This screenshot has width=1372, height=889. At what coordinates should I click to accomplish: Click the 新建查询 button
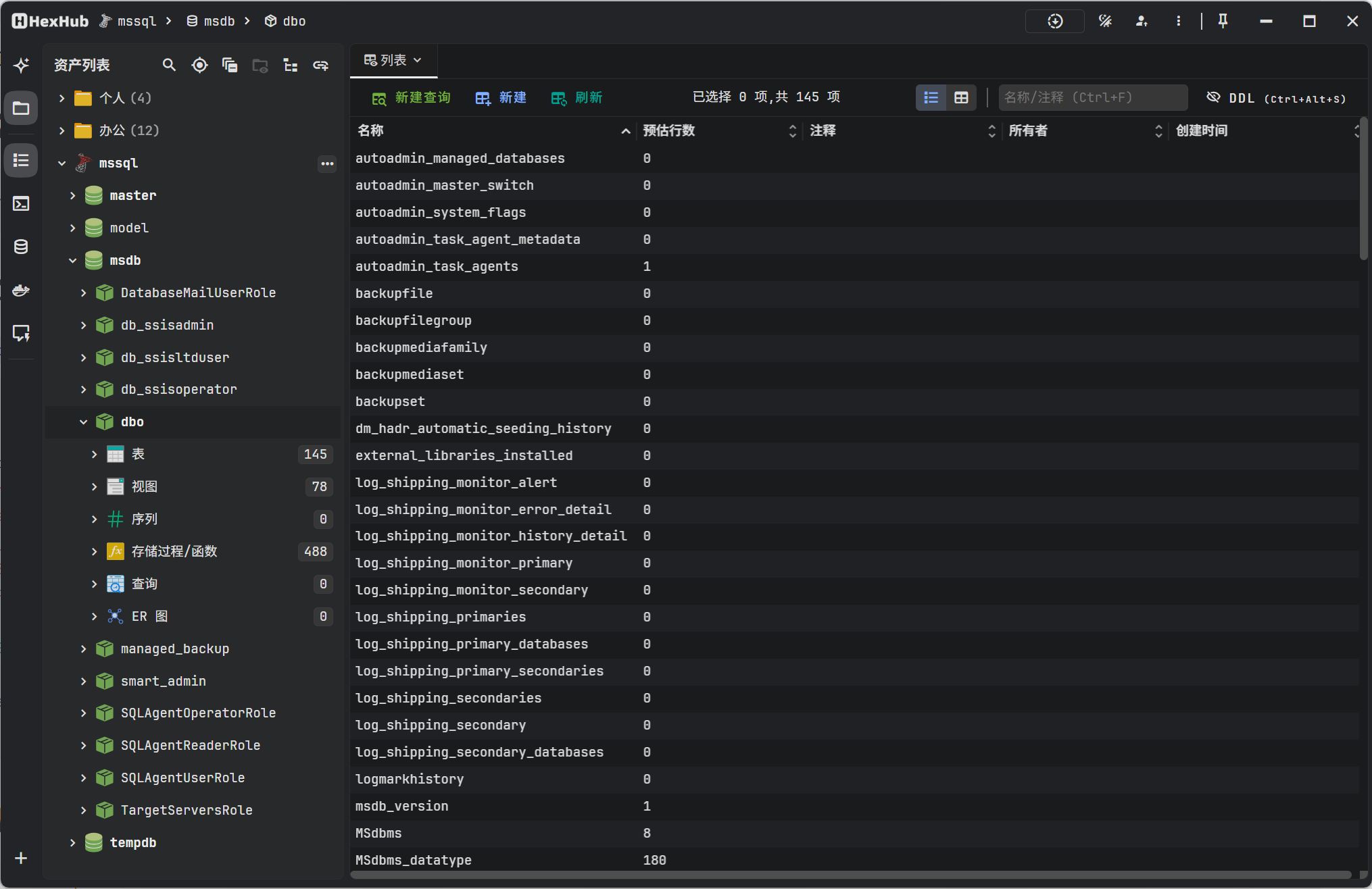point(411,98)
